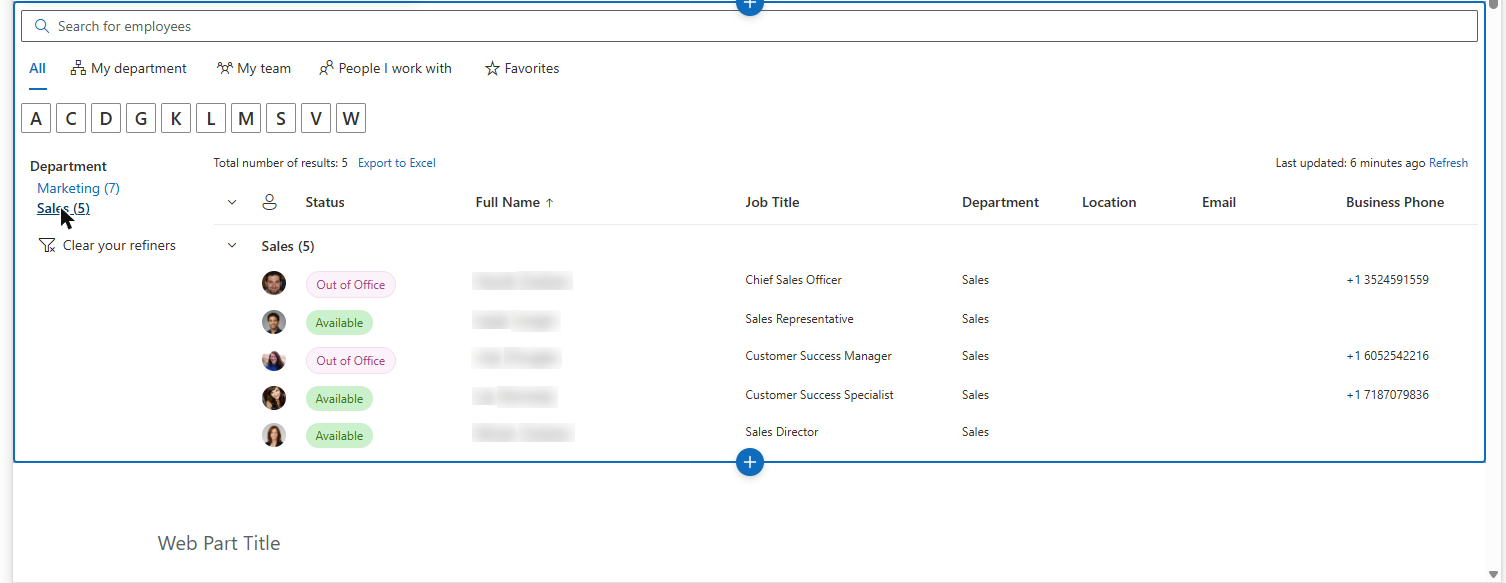The height and width of the screenshot is (583, 1506).
Task: Open the Sales Director's avatar
Action: pos(274,435)
